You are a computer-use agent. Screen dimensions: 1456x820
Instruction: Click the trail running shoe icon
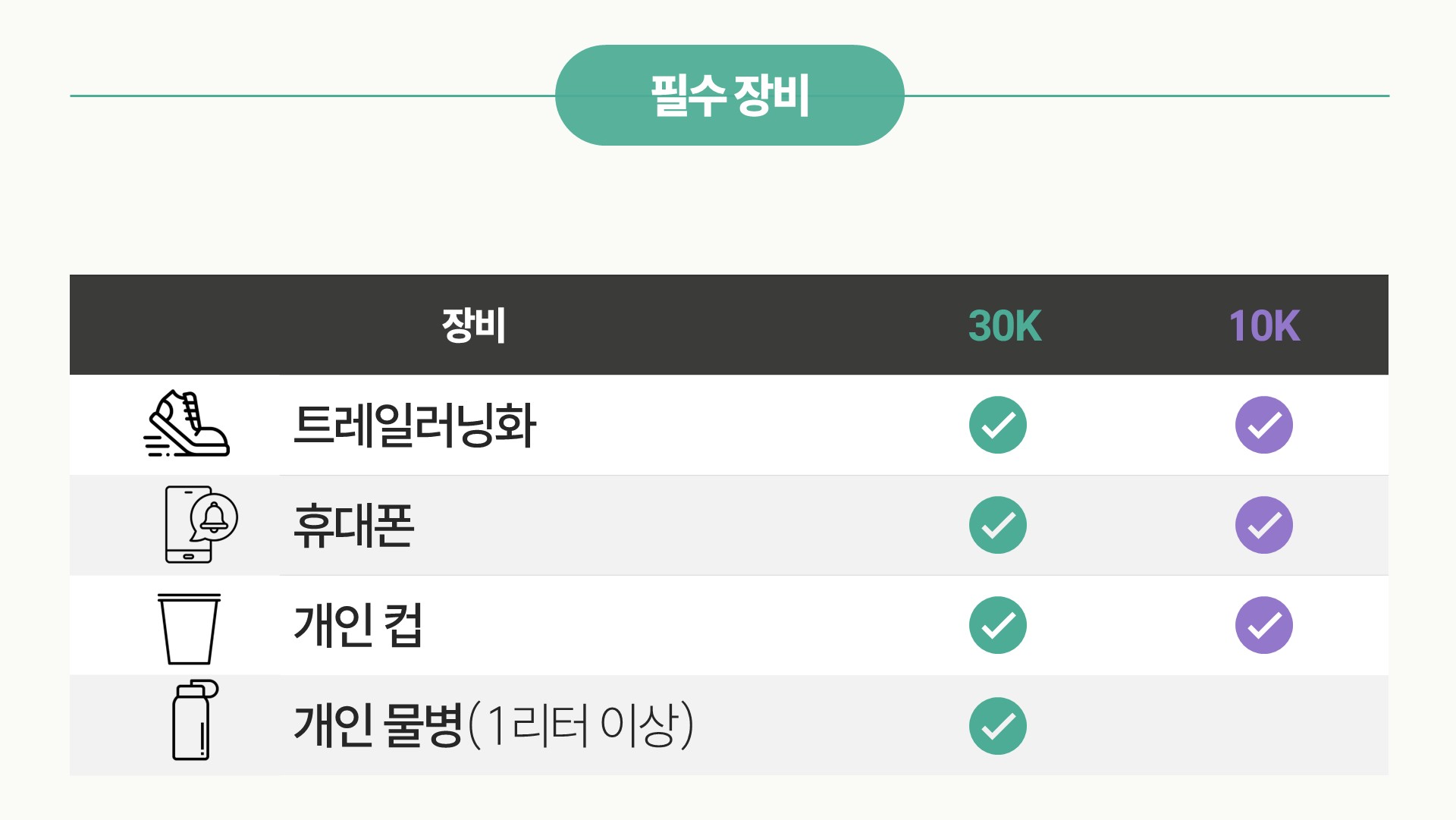[x=187, y=424]
